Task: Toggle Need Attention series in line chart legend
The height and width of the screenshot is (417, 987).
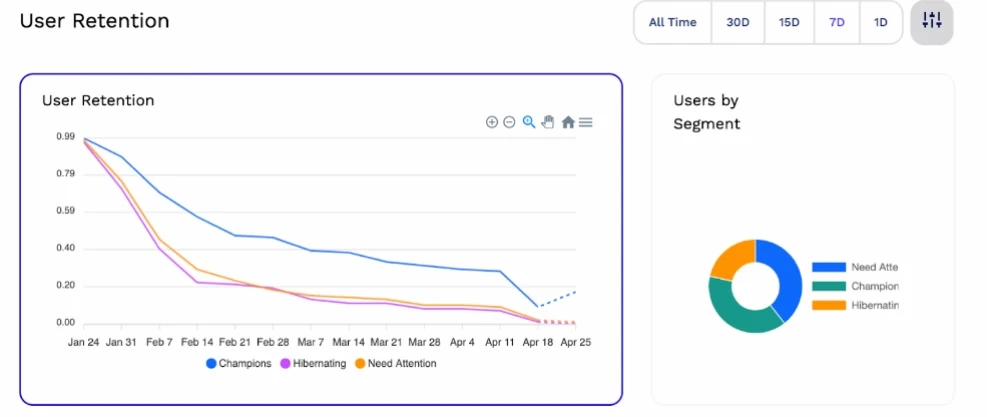Action: 395,363
